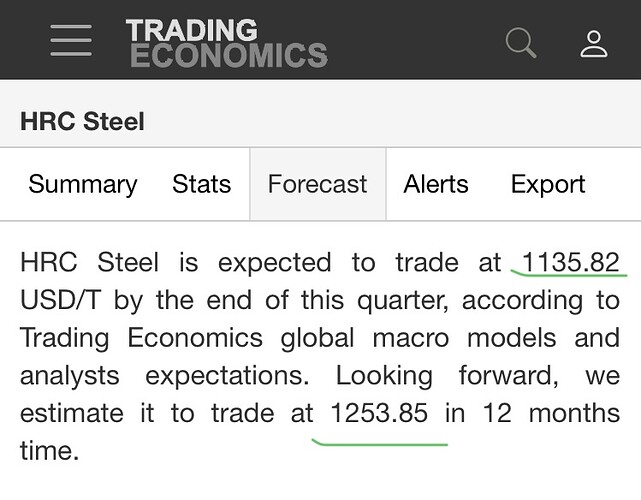The image size is (641, 500).
Task: Click the Trading Economics logo
Action: click(x=226, y=43)
